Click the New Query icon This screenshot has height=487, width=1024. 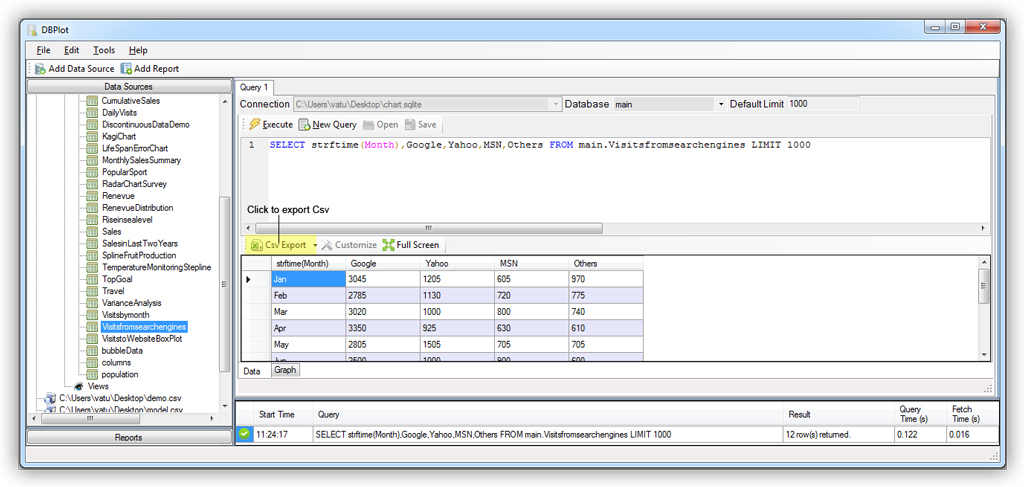(x=304, y=125)
